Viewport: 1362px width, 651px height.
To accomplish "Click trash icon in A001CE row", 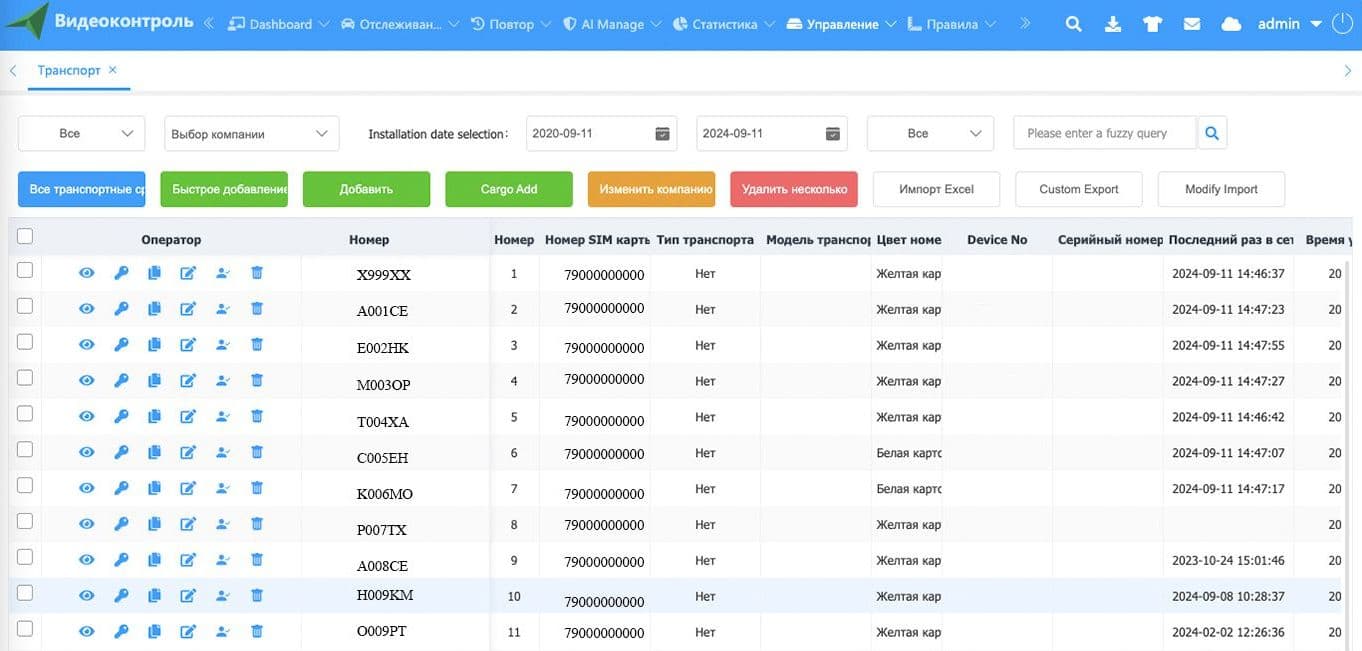I will coord(256,309).
